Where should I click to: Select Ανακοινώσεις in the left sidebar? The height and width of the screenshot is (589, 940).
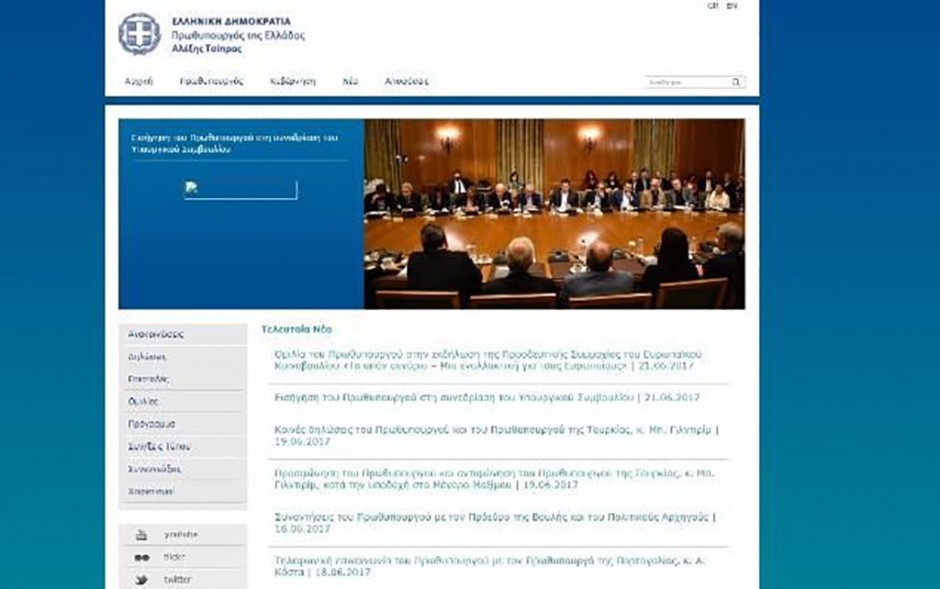point(156,334)
